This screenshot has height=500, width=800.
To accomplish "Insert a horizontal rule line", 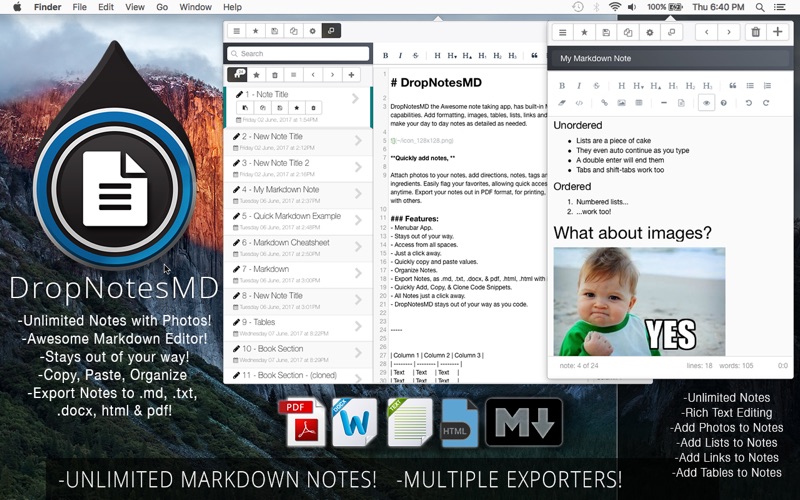I will click(664, 103).
